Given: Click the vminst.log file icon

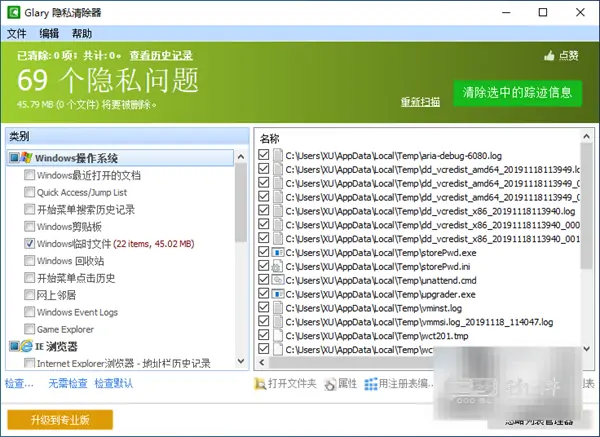Looking at the screenshot, I should click(278, 308).
